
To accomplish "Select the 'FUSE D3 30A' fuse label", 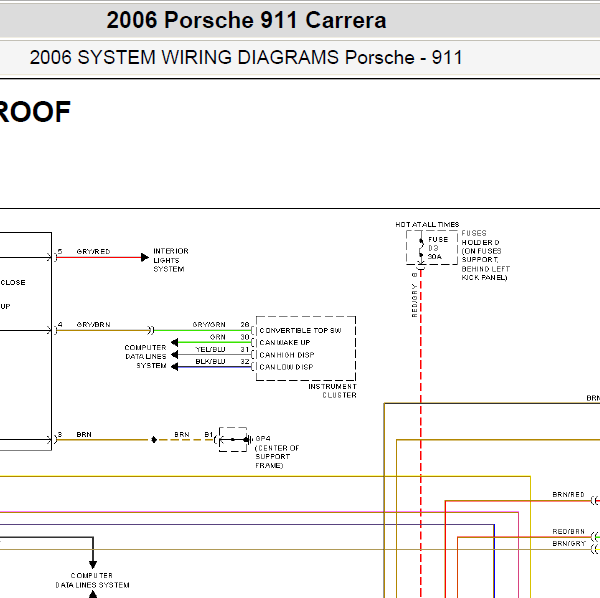I will click(437, 248).
